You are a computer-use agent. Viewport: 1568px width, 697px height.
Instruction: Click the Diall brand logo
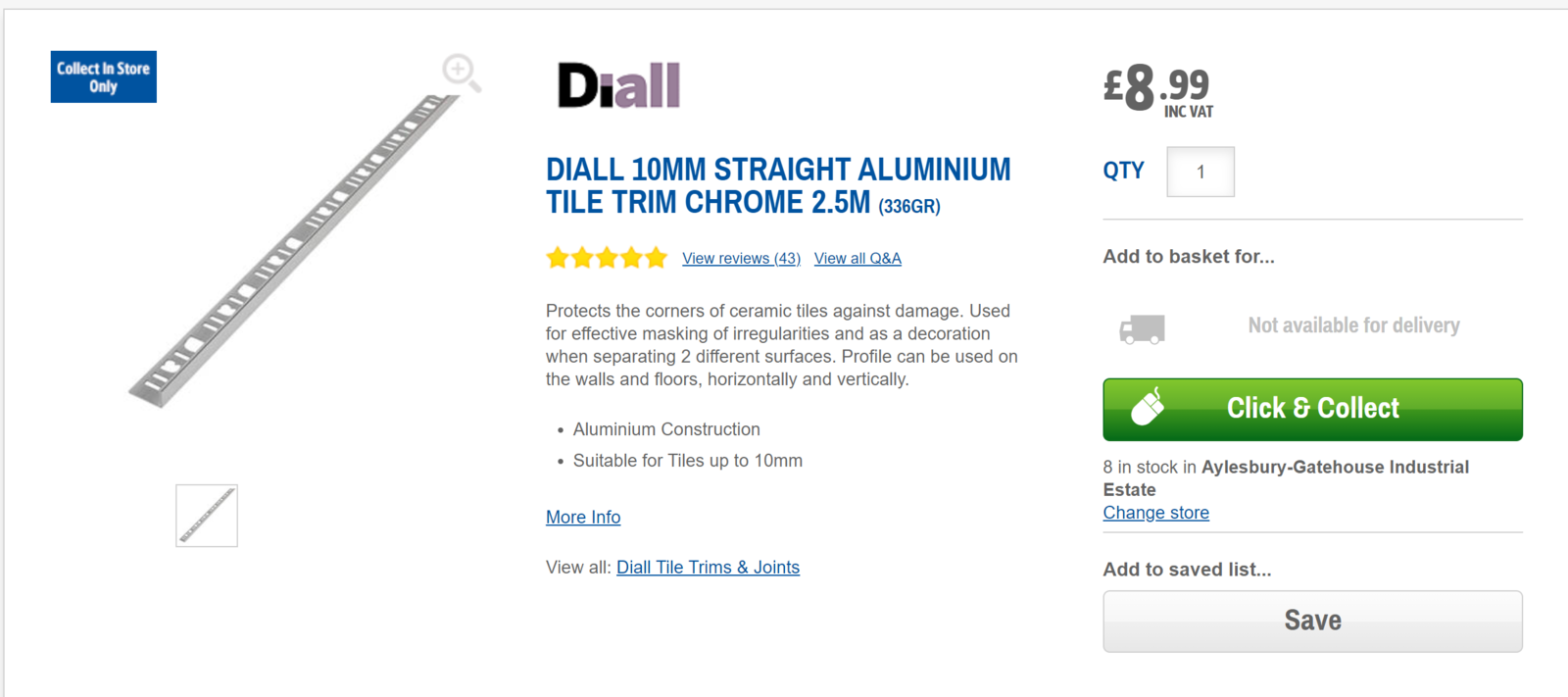(x=618, y=85)
